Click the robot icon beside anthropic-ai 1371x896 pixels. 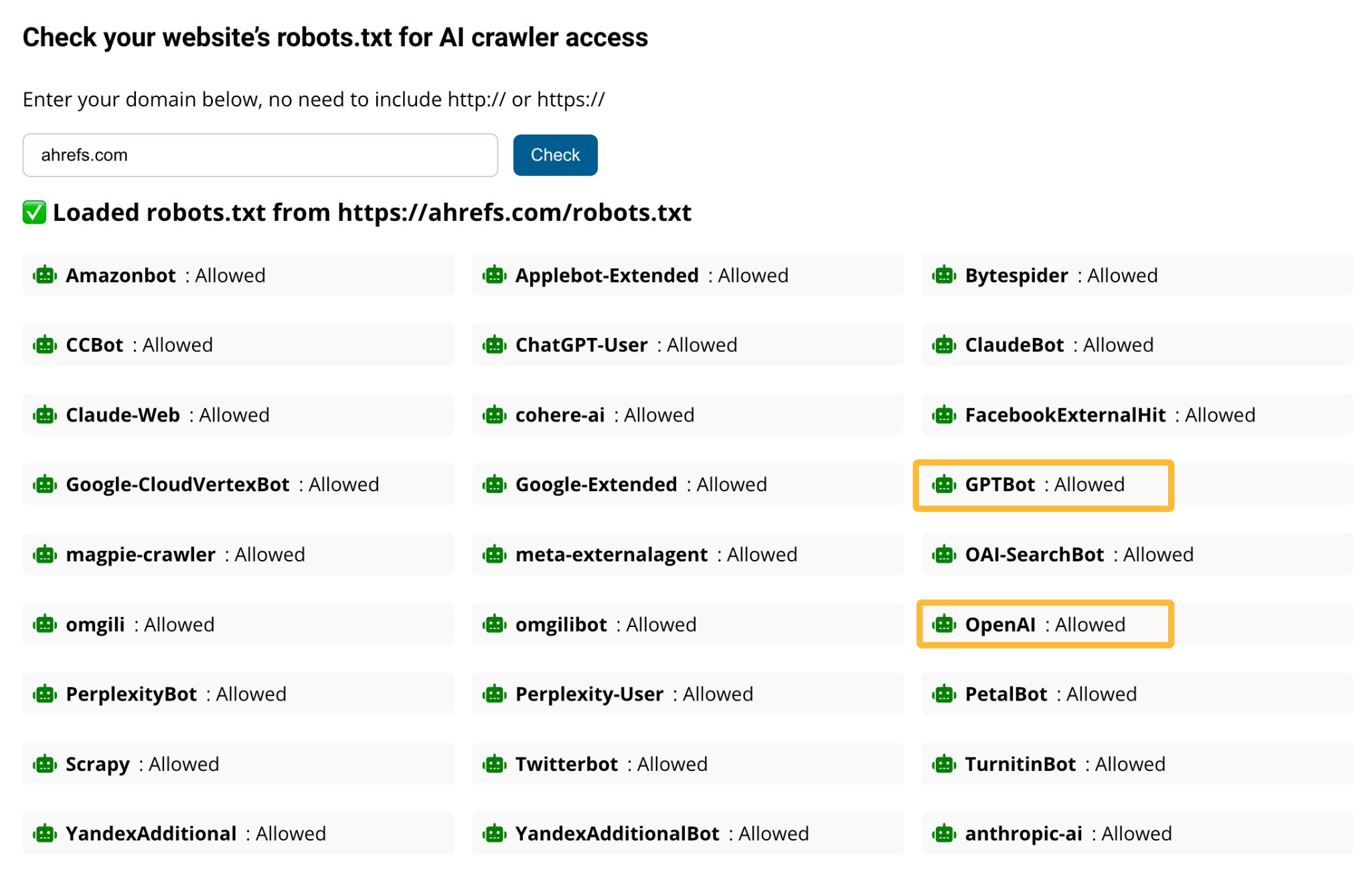pyautogui.click(x=944, y=834)
